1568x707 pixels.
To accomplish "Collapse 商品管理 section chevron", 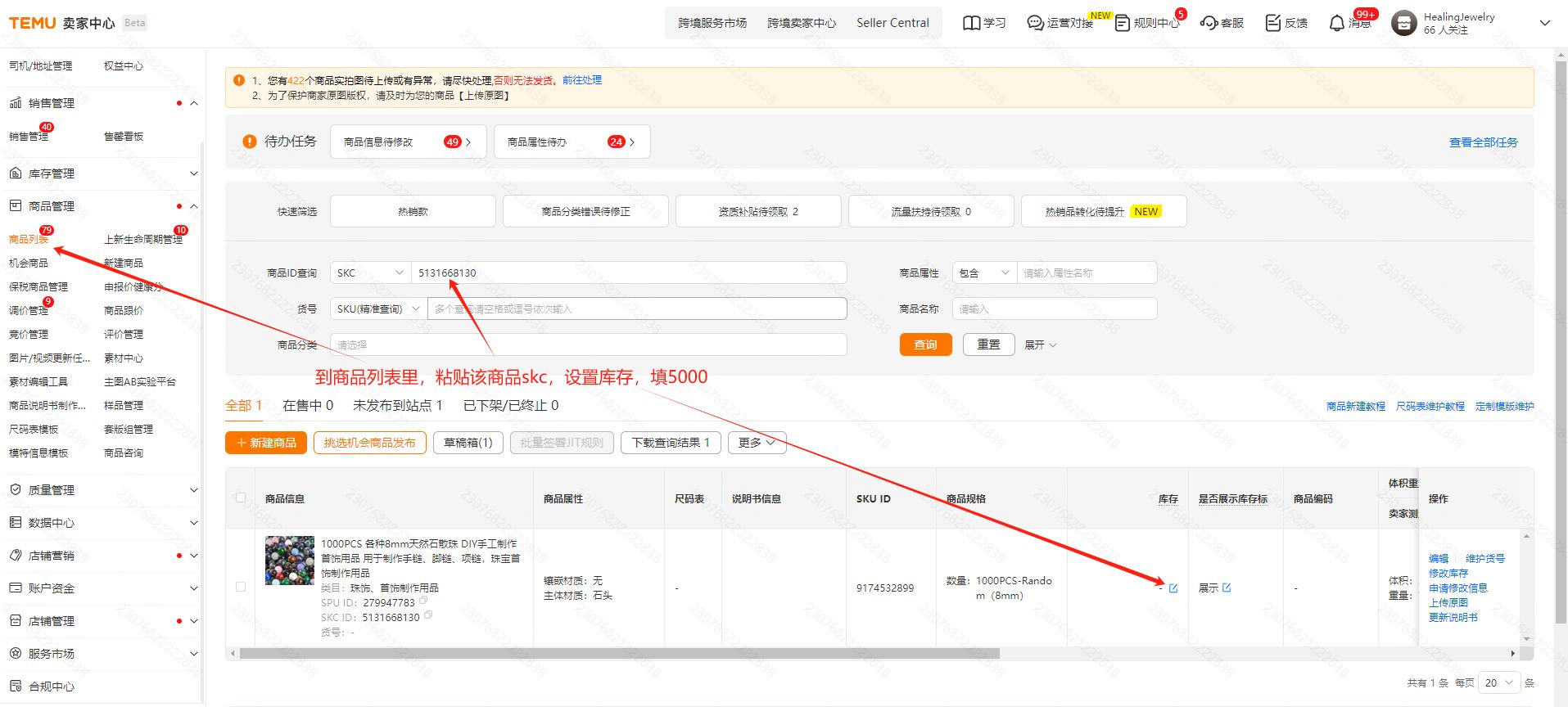I will point(194,206).
